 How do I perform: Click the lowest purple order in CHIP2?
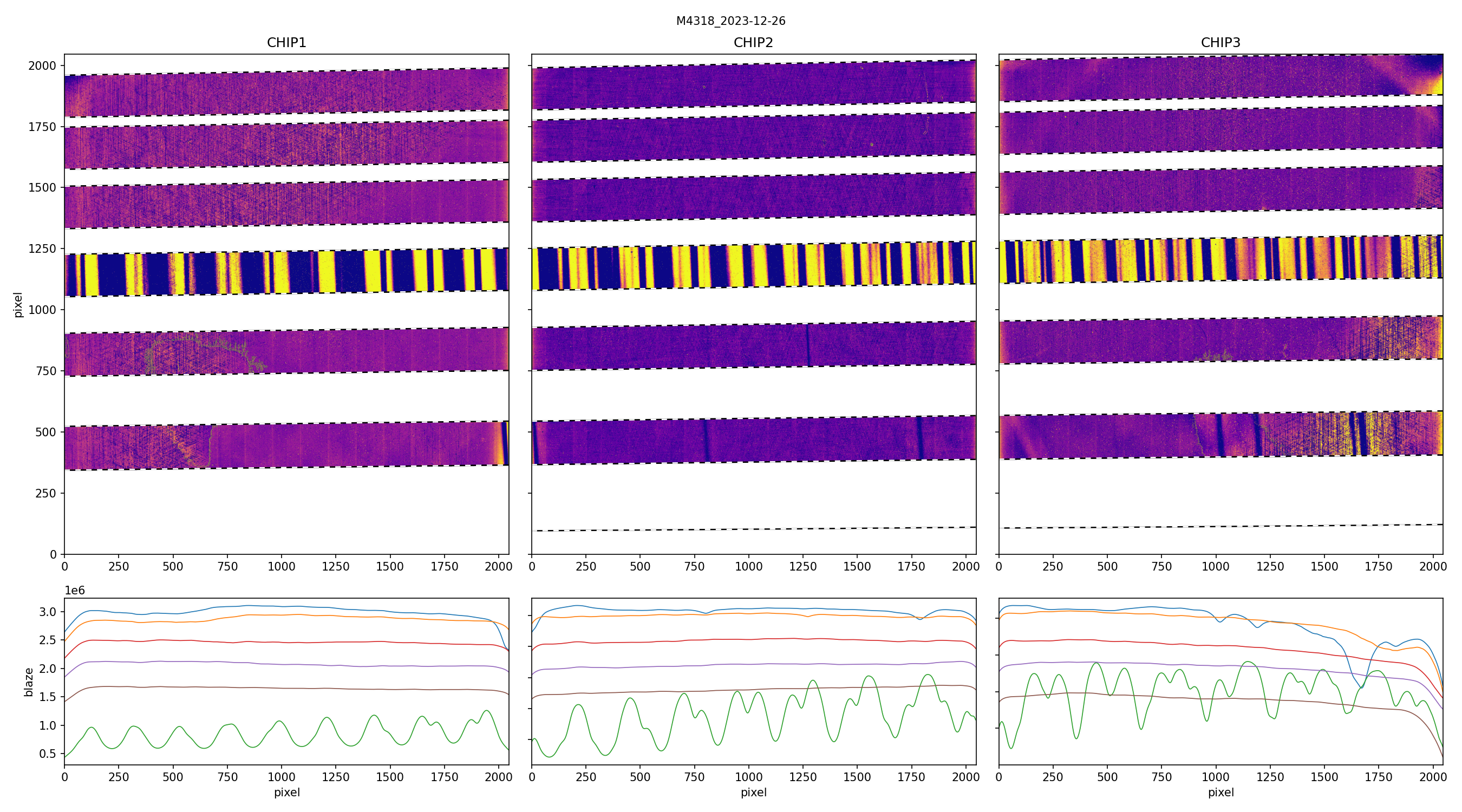tap(753, 440)
